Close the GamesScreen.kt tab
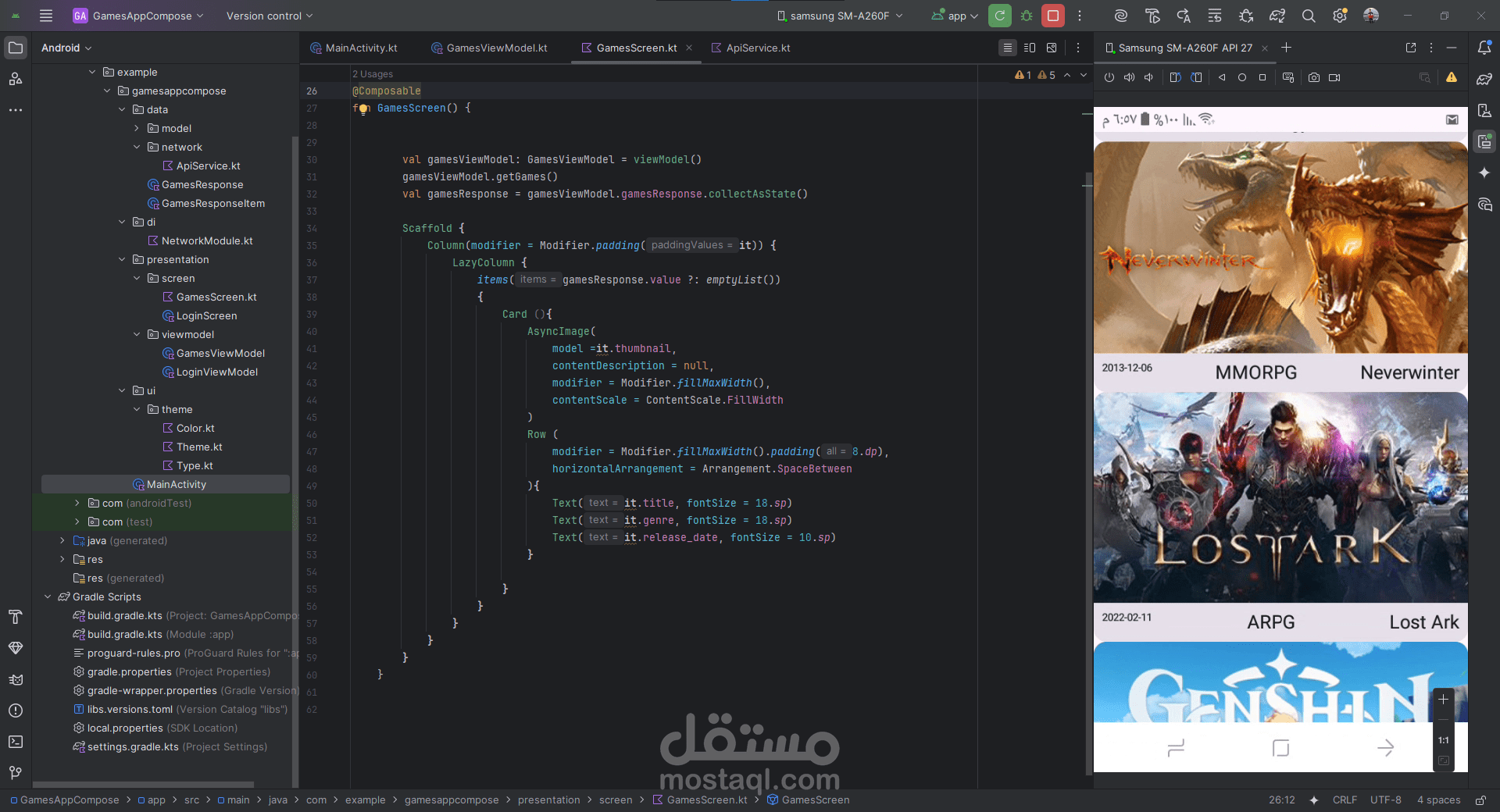The image size is (1500, 812). [x=689, y=48]
